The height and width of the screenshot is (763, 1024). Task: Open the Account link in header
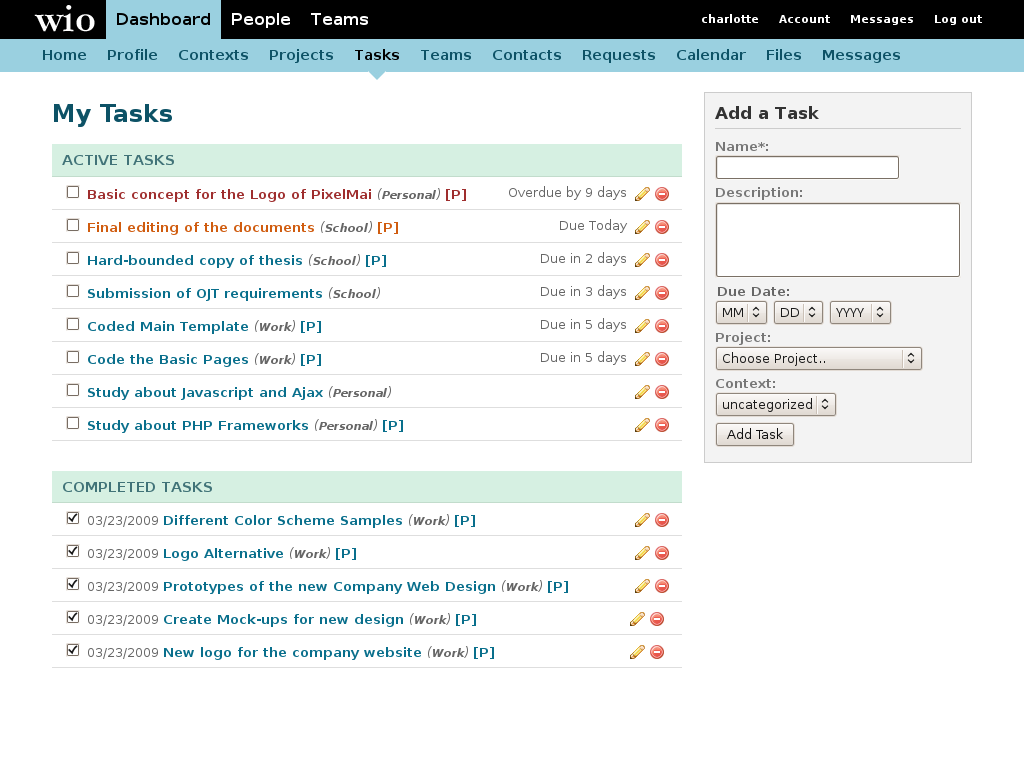pos(804,20)
